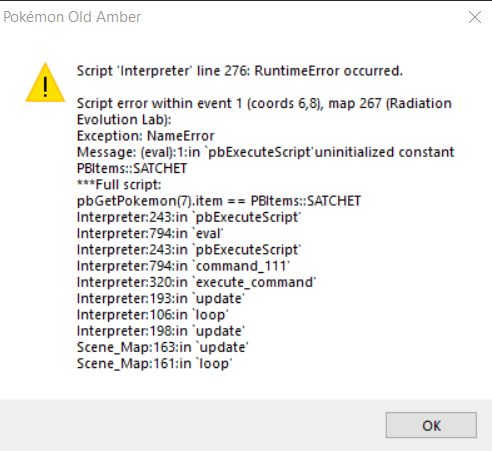The image size is (492, 451).
Task: Click the 'Interpreter:193:in update' line
Action: click(x=161, y=299)
